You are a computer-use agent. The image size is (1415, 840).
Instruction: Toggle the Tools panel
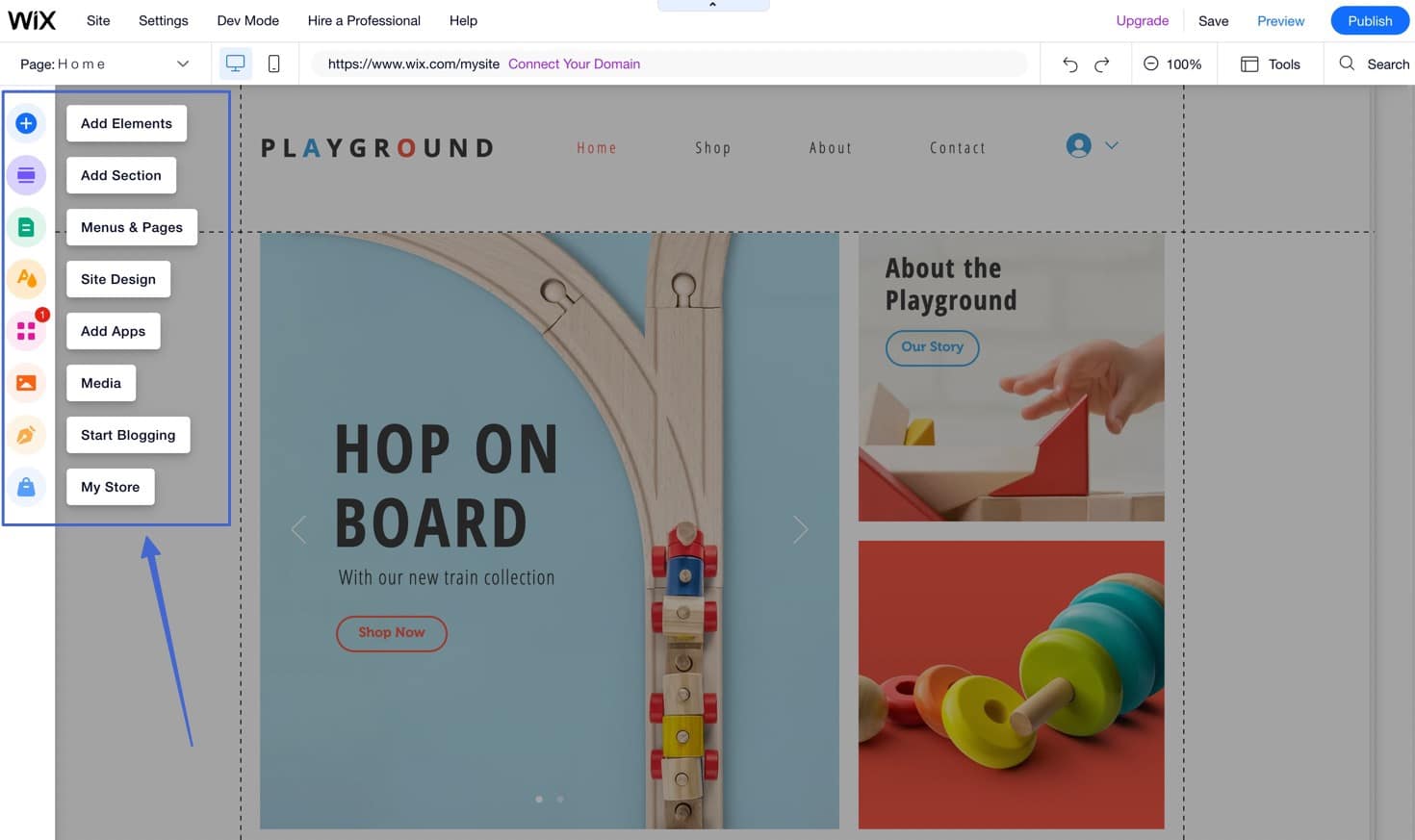coord(1271,64)
